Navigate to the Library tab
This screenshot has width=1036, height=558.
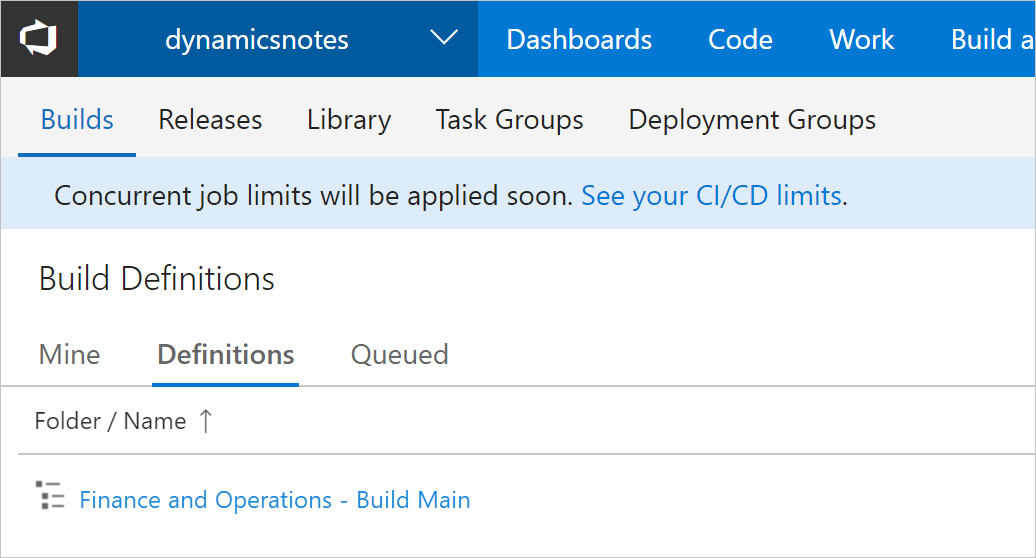(x=349, y=120)
